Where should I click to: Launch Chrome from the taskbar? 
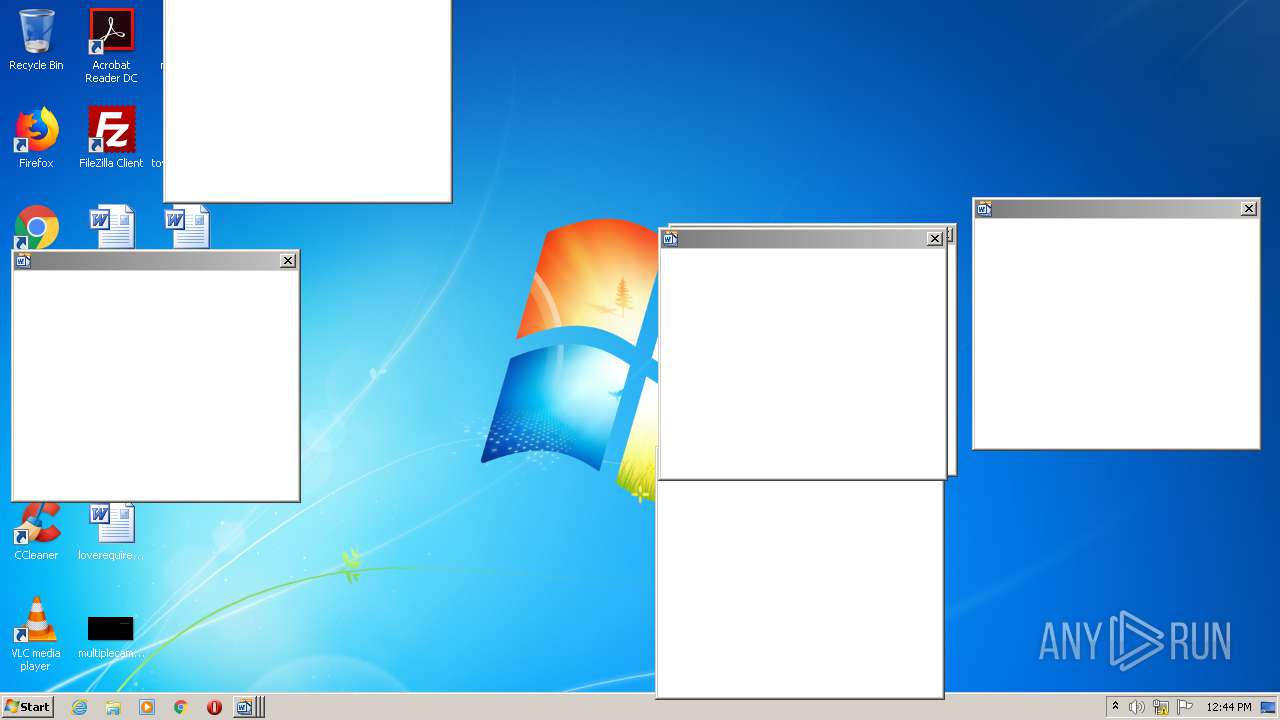181,707
